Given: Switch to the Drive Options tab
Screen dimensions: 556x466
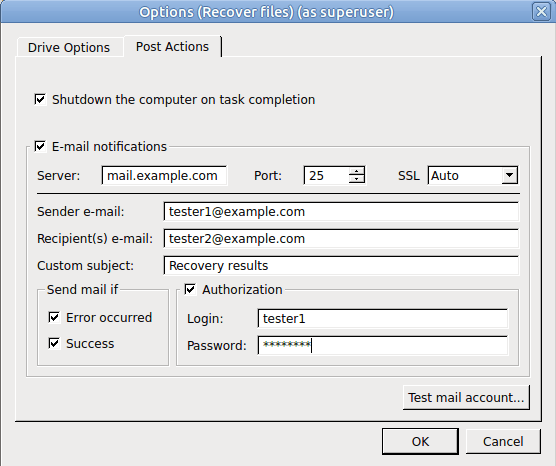Looking at the screenshot, I should pyautogui.click(x=70, y=47).
